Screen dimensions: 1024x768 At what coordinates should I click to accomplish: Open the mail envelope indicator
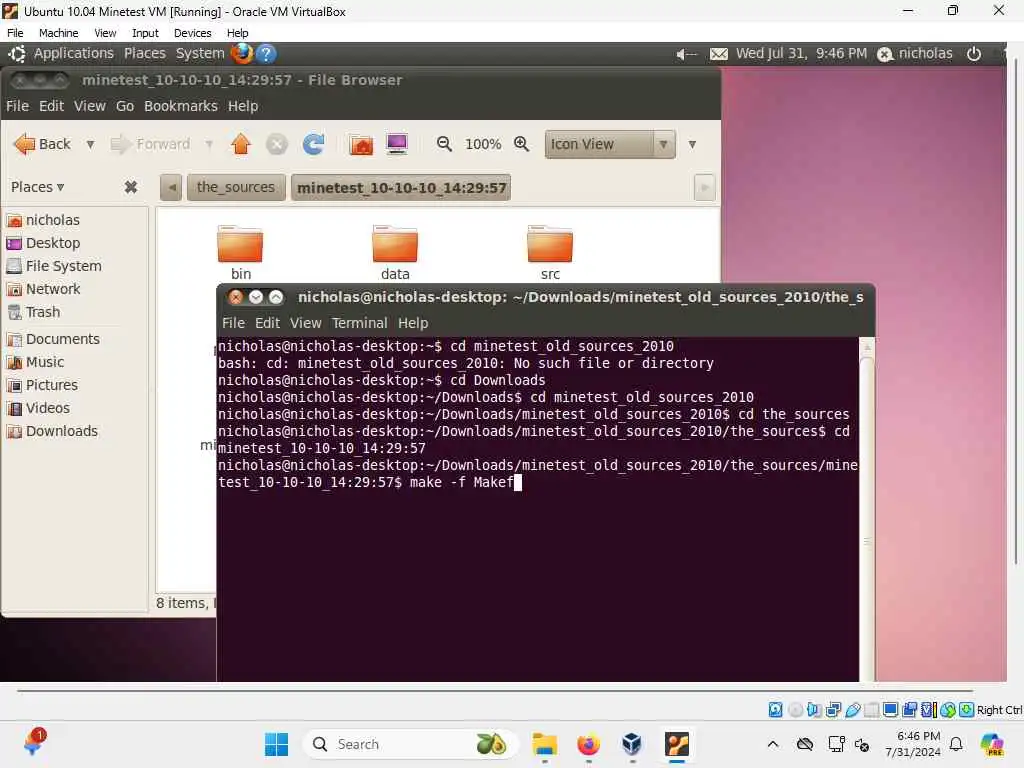click(718, 54)
